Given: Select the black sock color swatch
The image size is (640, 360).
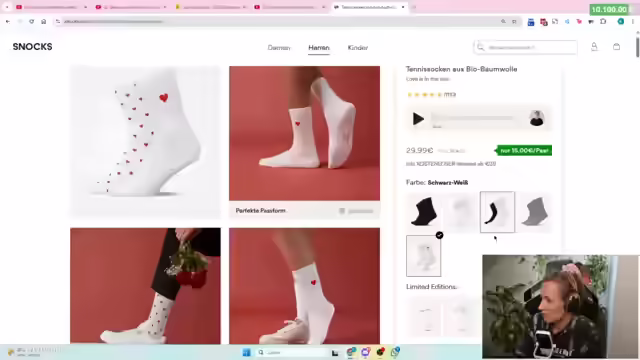Looking at the screenshot, I should coord(424,211).
